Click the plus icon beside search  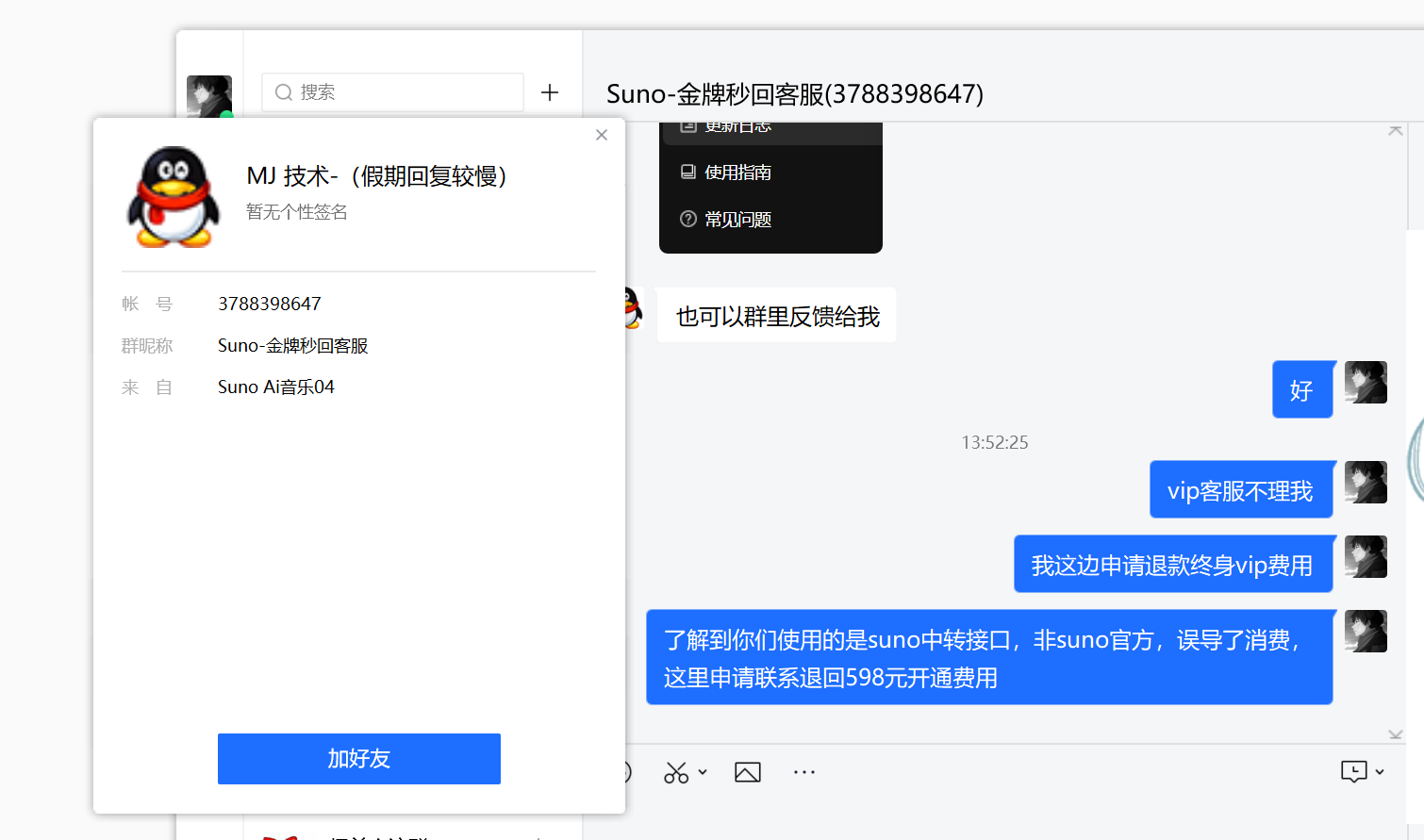(x=550, y=92)
